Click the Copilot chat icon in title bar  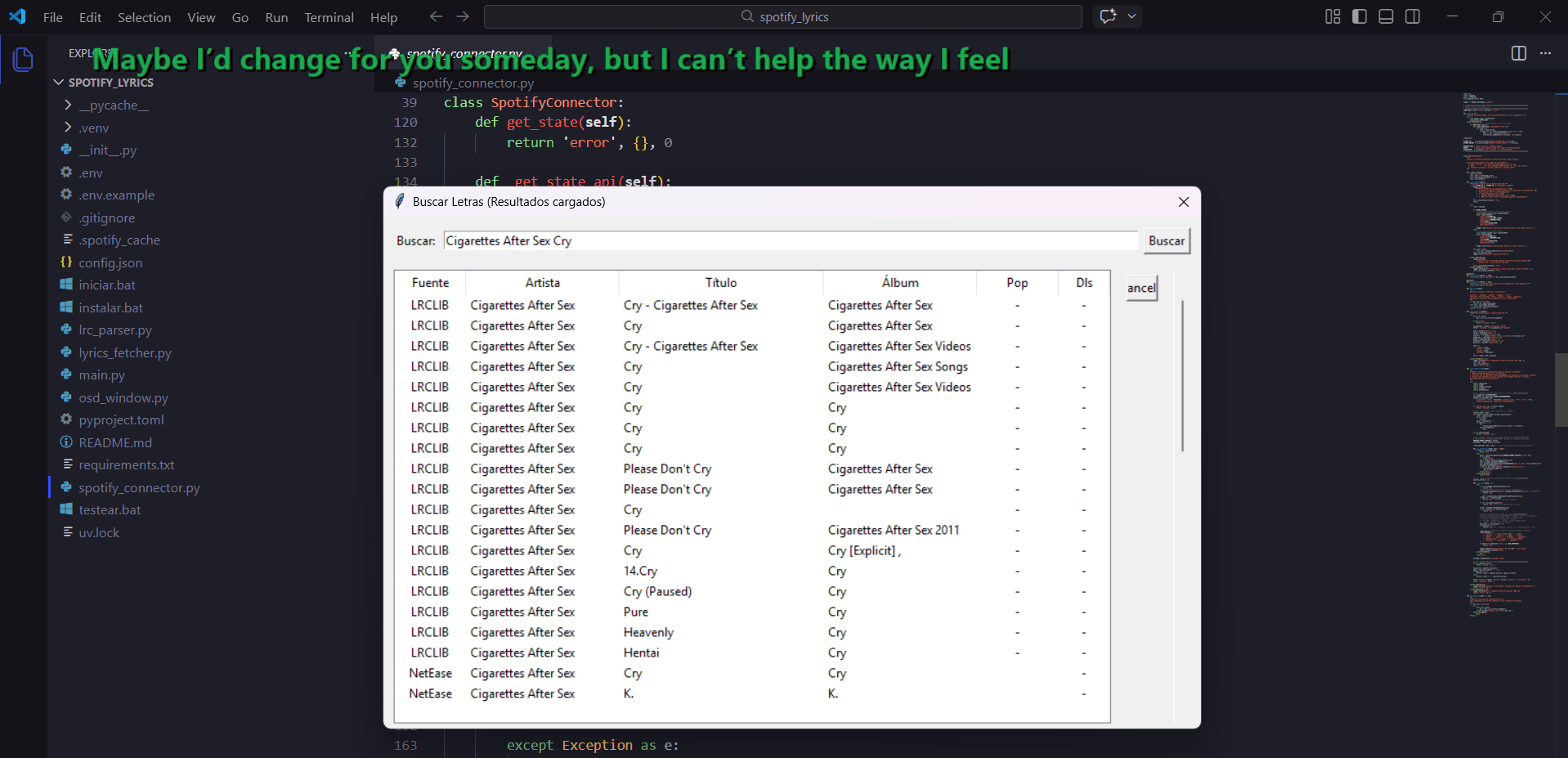pos(1108,16)
